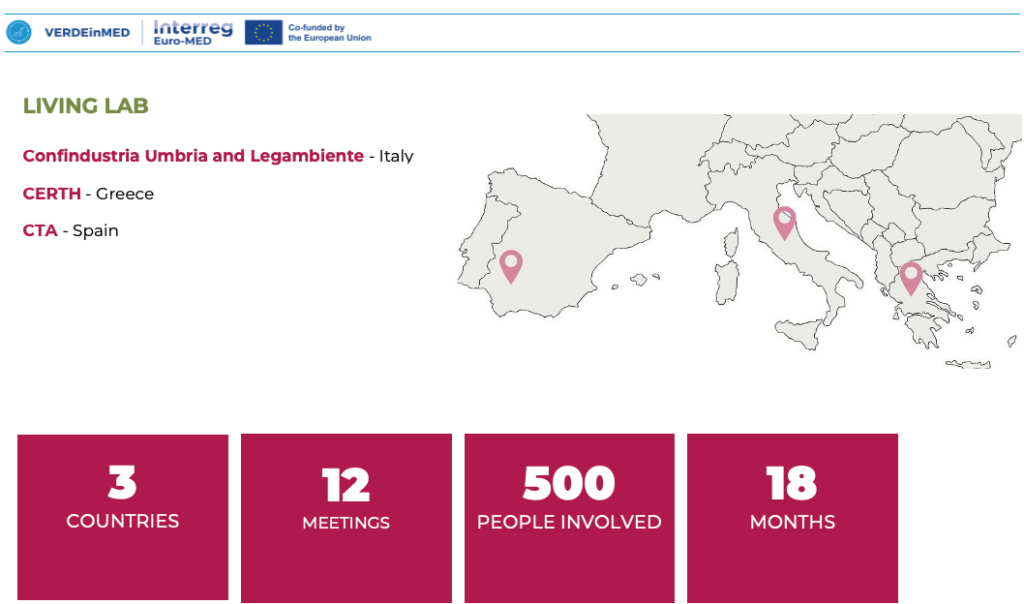1024x604 pixels.
Task: Open the 12 Meetings stat card
Action: pyautogui.click(x=346, y=518)
